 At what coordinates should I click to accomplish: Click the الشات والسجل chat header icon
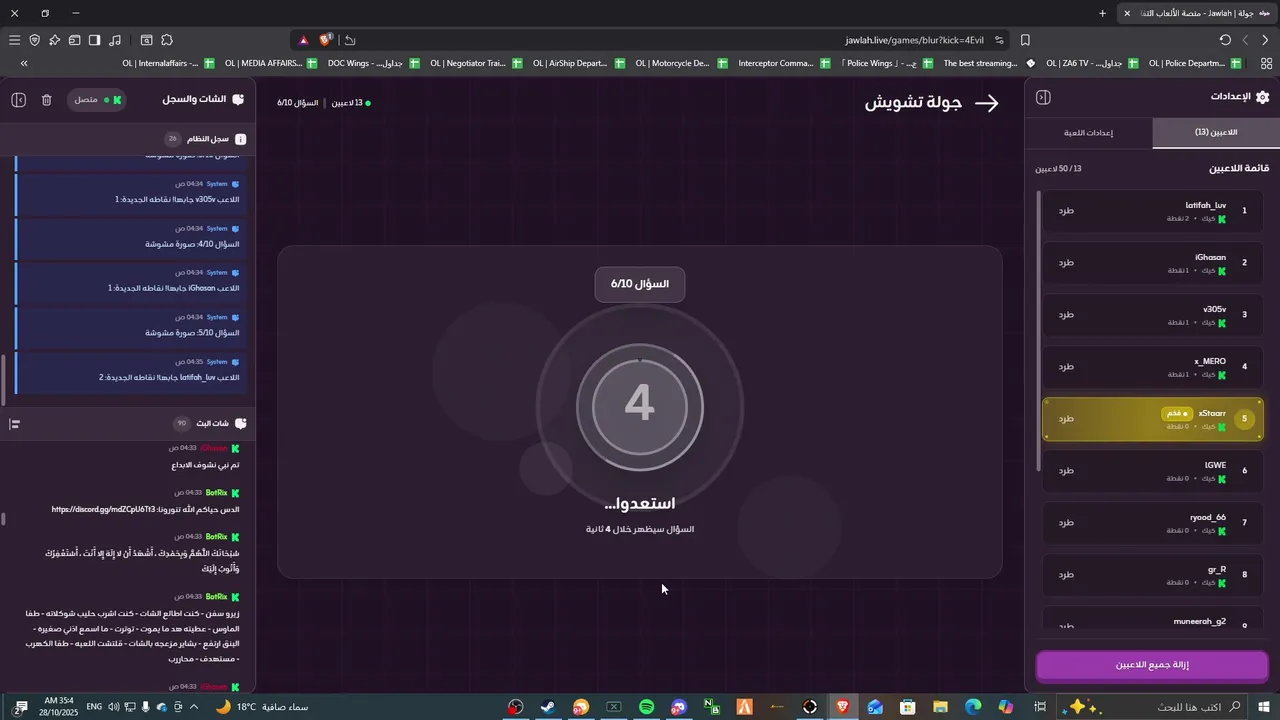point(238,100)
